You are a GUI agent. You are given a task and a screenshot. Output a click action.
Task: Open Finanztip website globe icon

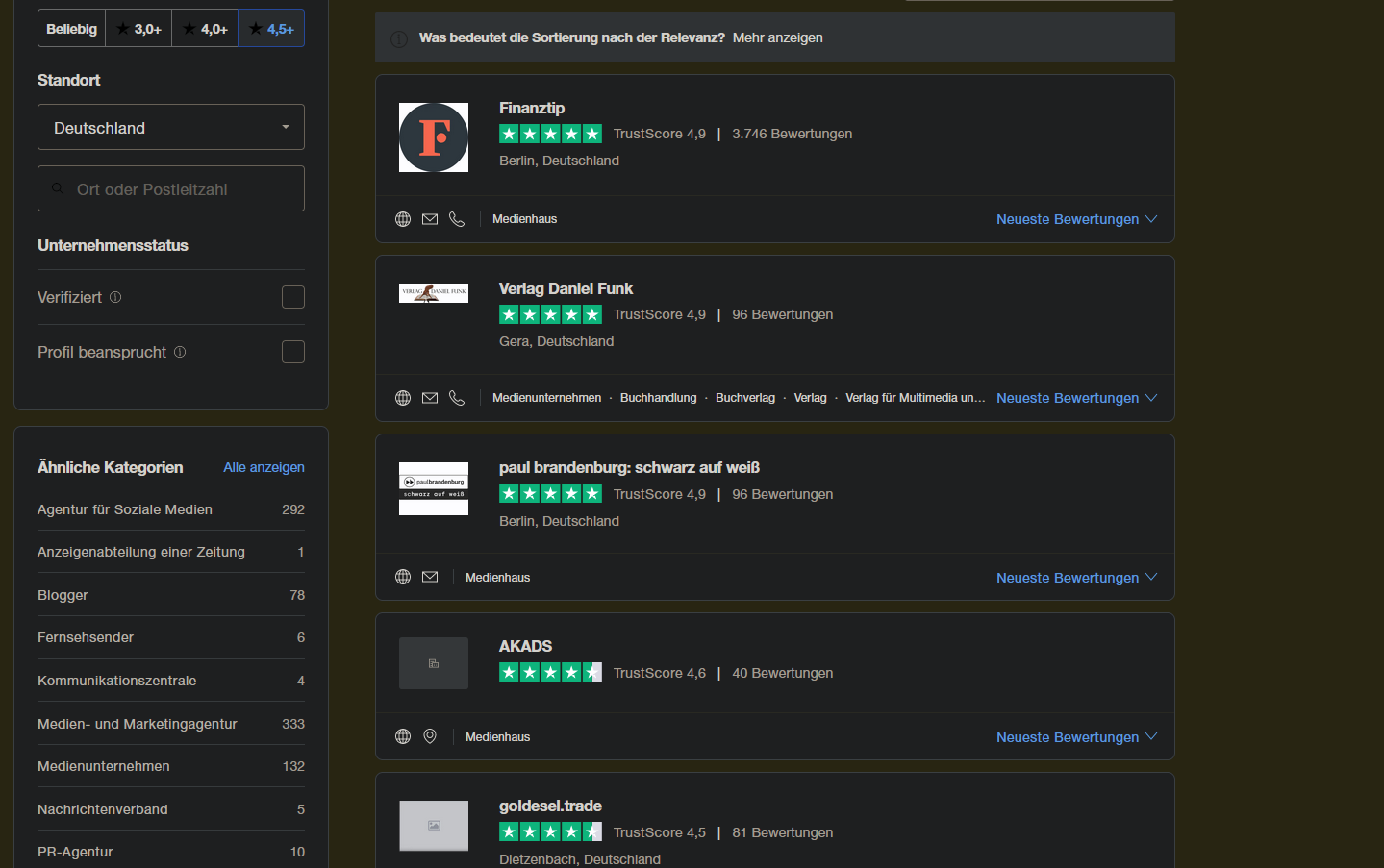pos(403,219)
